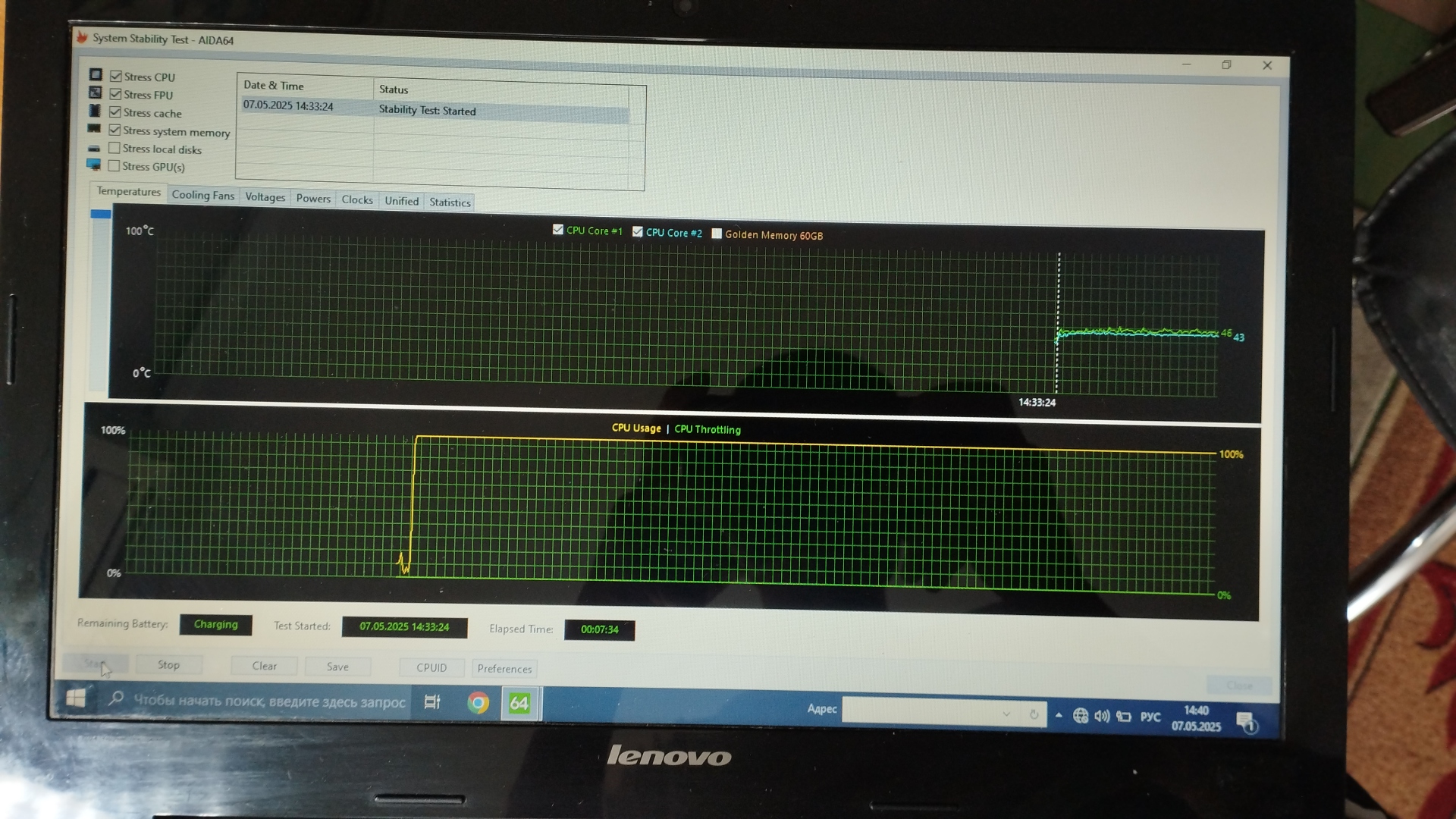Click the Windows Start button
The image size is (1456, 819).
76,698
